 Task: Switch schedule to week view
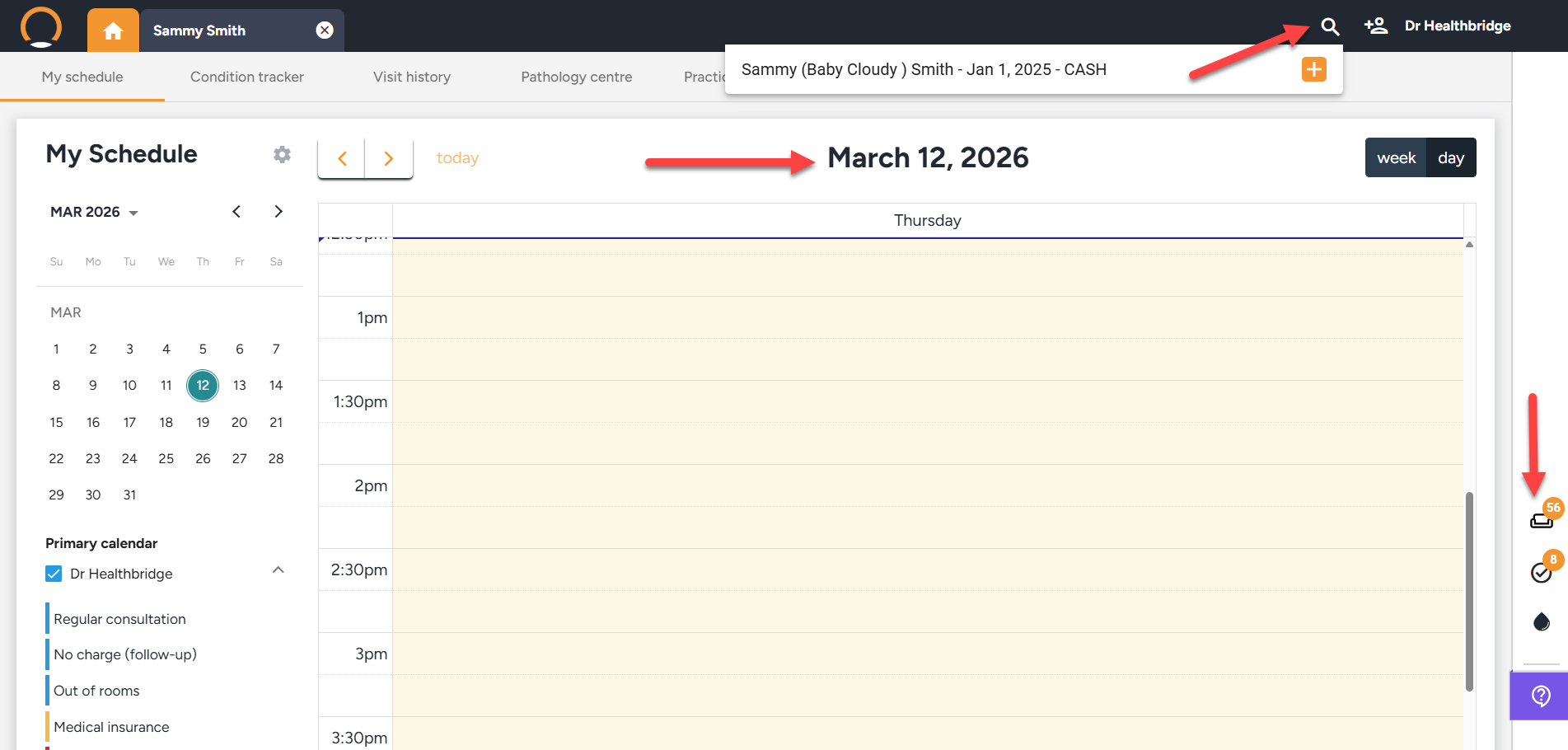point(1396,157)
